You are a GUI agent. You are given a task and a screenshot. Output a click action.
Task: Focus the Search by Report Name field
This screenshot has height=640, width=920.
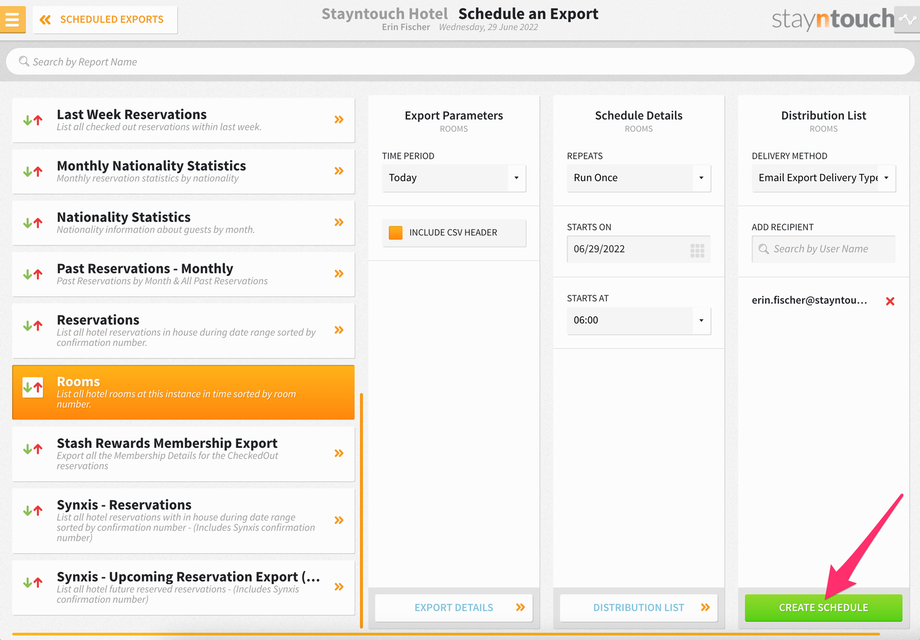point(460,62)
